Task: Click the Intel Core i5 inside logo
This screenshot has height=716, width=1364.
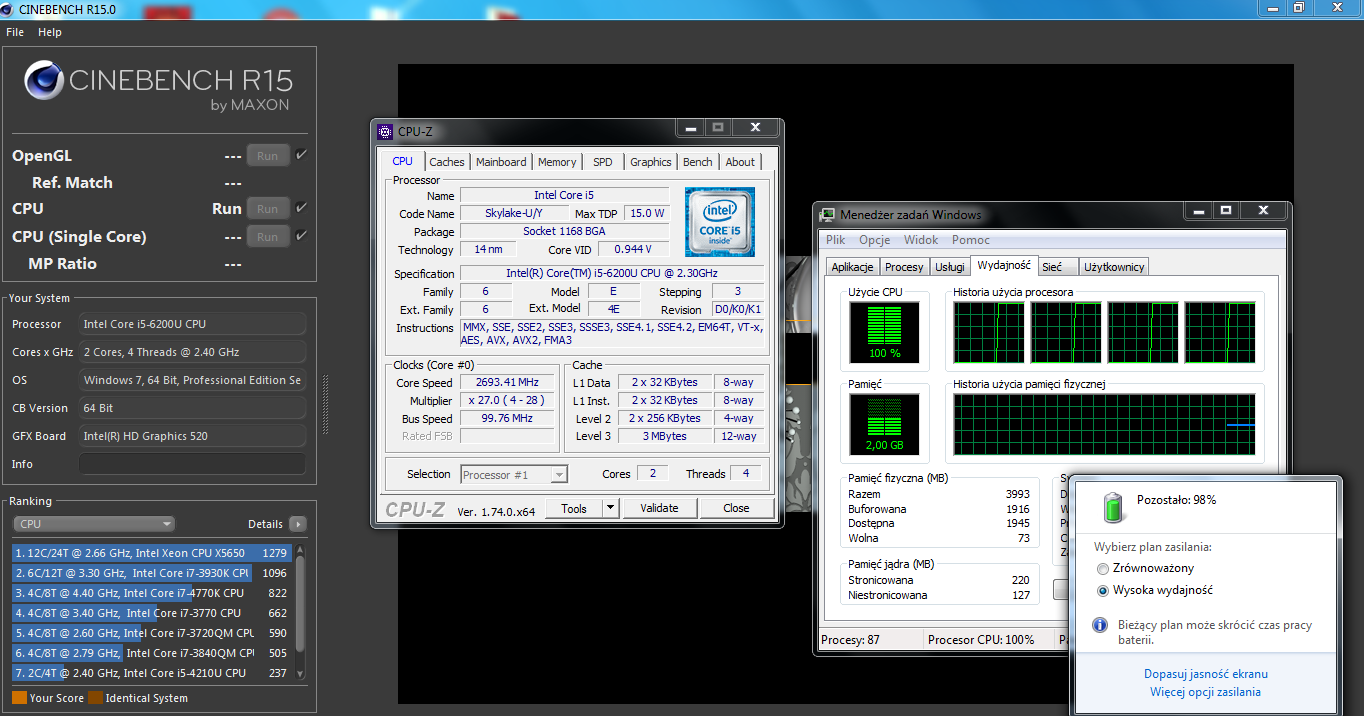Action: point(720,222)
